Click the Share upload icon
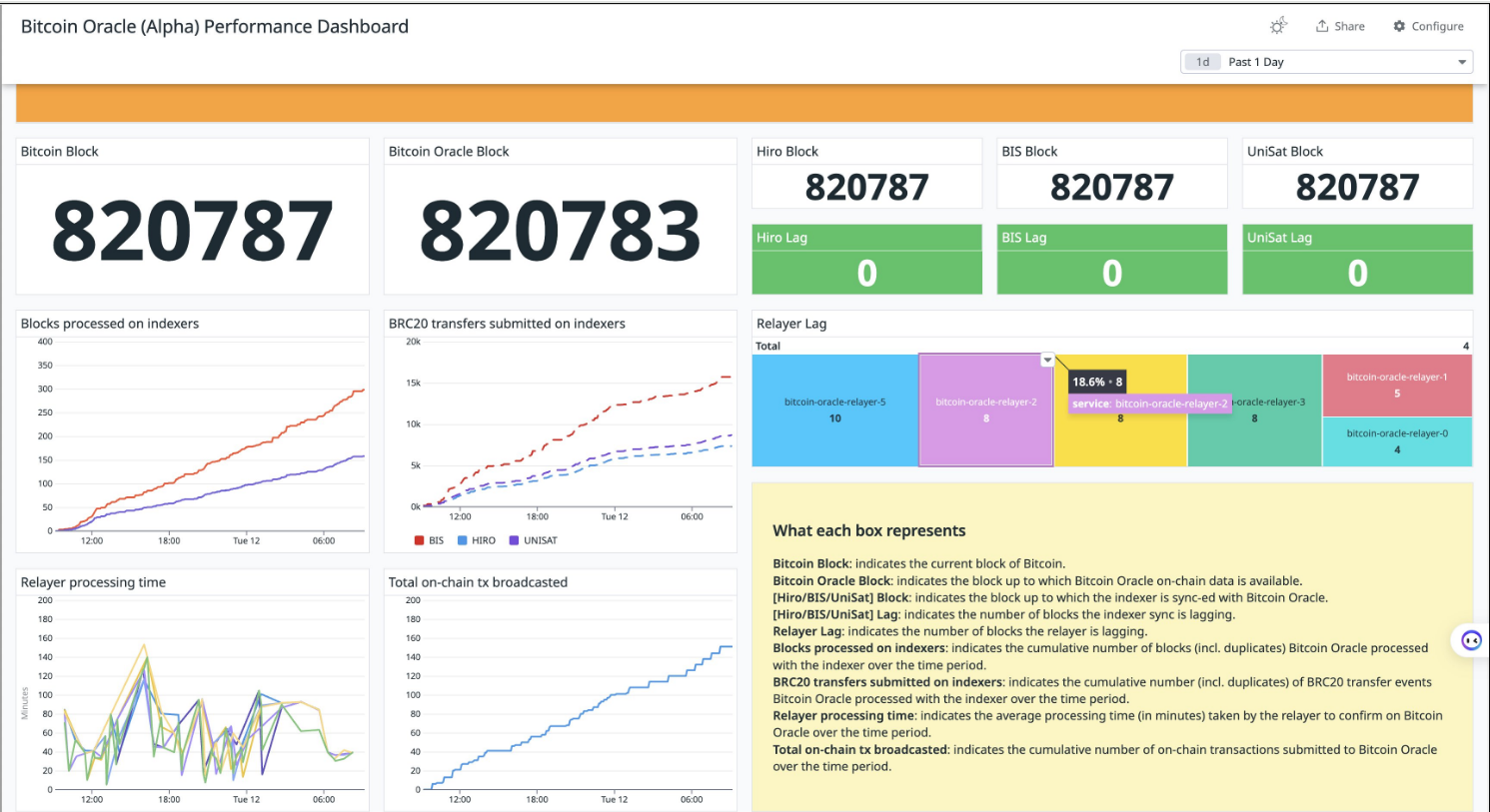1490x812 pixels. pos(1322,26)
